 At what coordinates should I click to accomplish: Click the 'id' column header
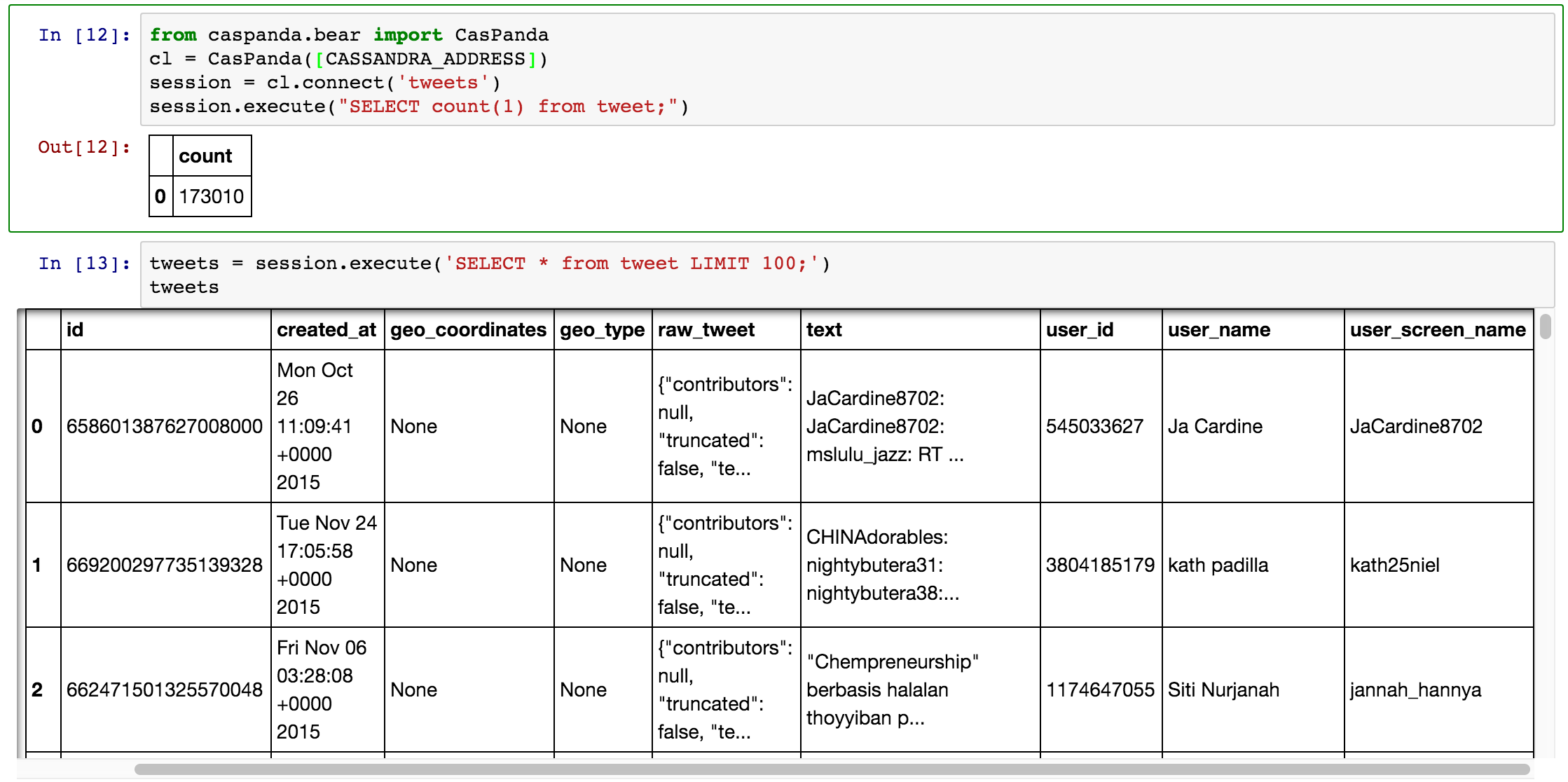[166, 329]
